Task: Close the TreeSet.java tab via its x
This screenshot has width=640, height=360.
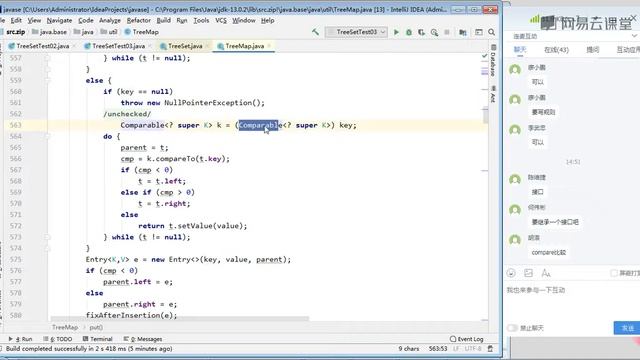Action: pos(207,46)
